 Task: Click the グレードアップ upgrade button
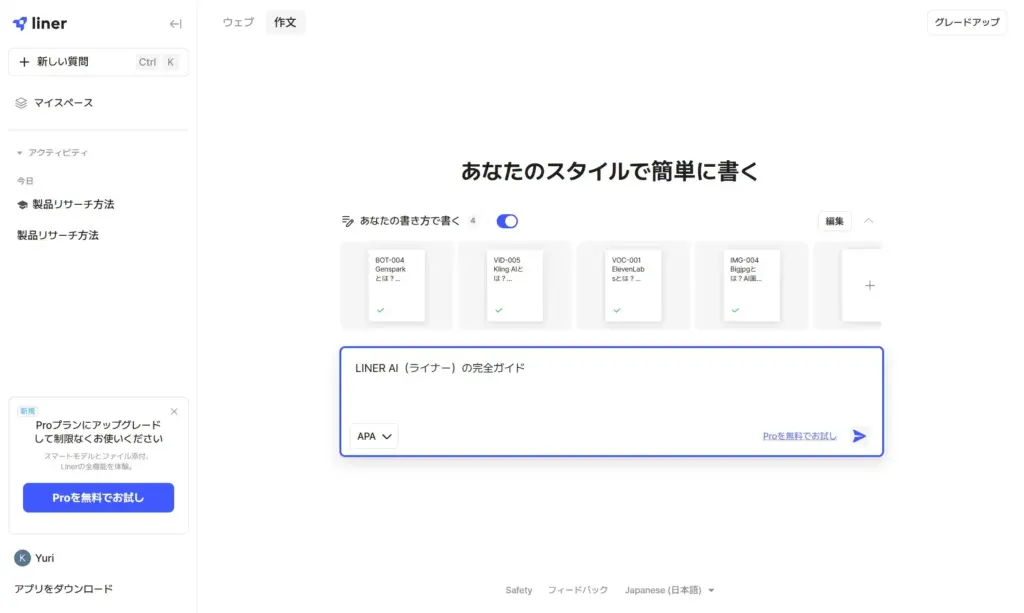[x=966, y=22]
